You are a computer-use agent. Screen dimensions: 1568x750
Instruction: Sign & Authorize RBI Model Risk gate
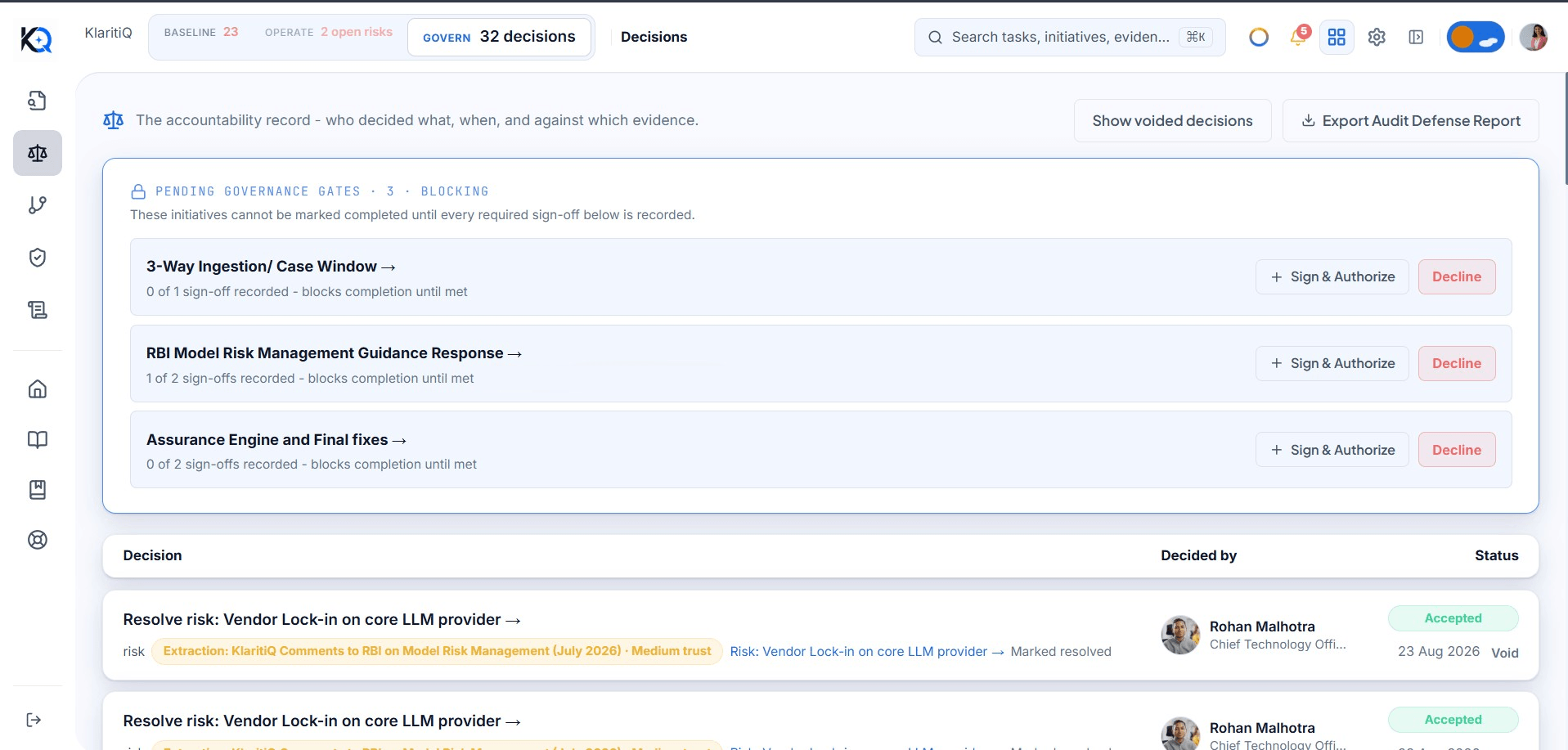[1332, 363]
